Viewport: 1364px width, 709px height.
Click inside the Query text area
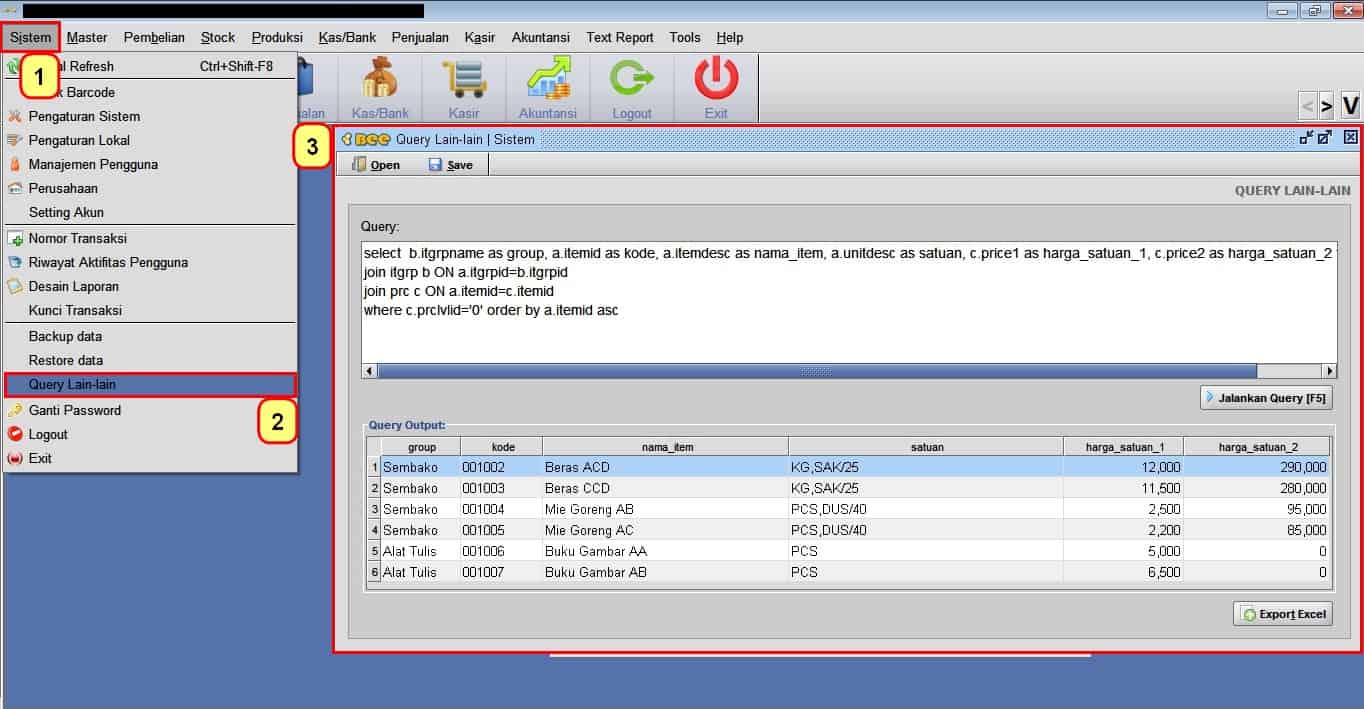pos(848,302)
